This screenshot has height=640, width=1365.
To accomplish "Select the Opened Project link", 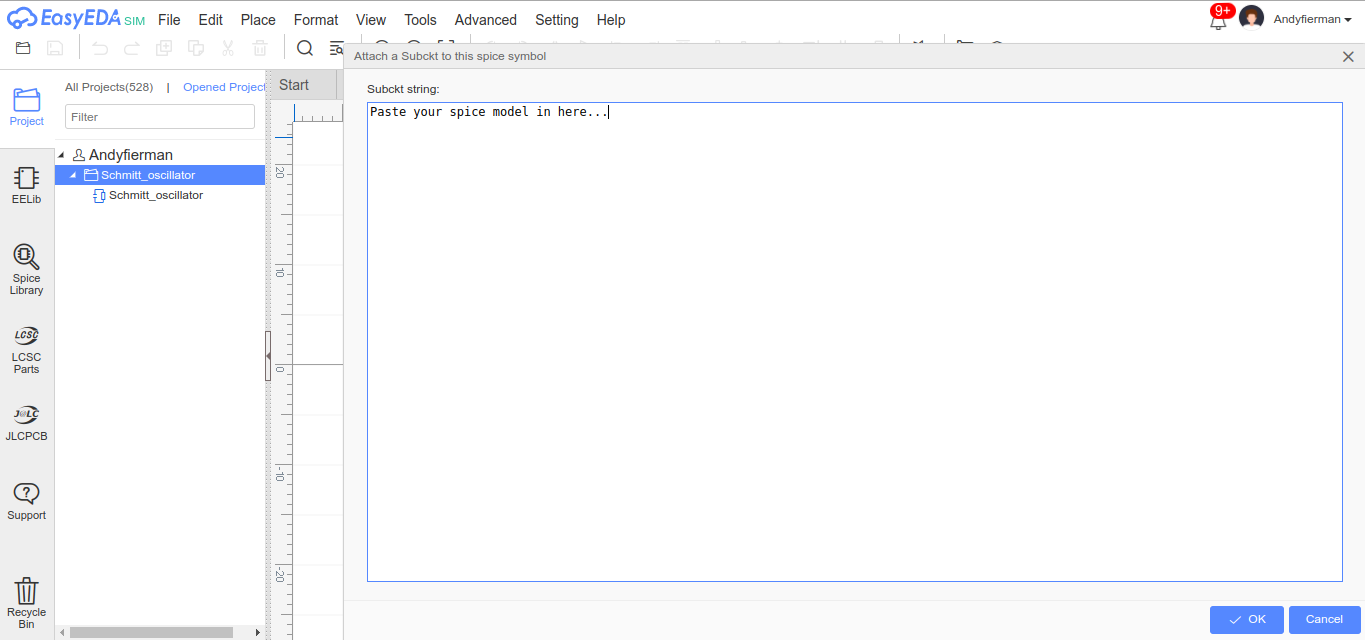I will (x=225, y=87).
